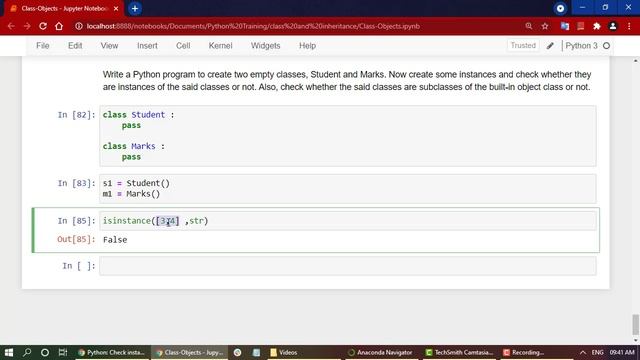Open the translate extension icon
Screen dimensions: 640x360
565,26
